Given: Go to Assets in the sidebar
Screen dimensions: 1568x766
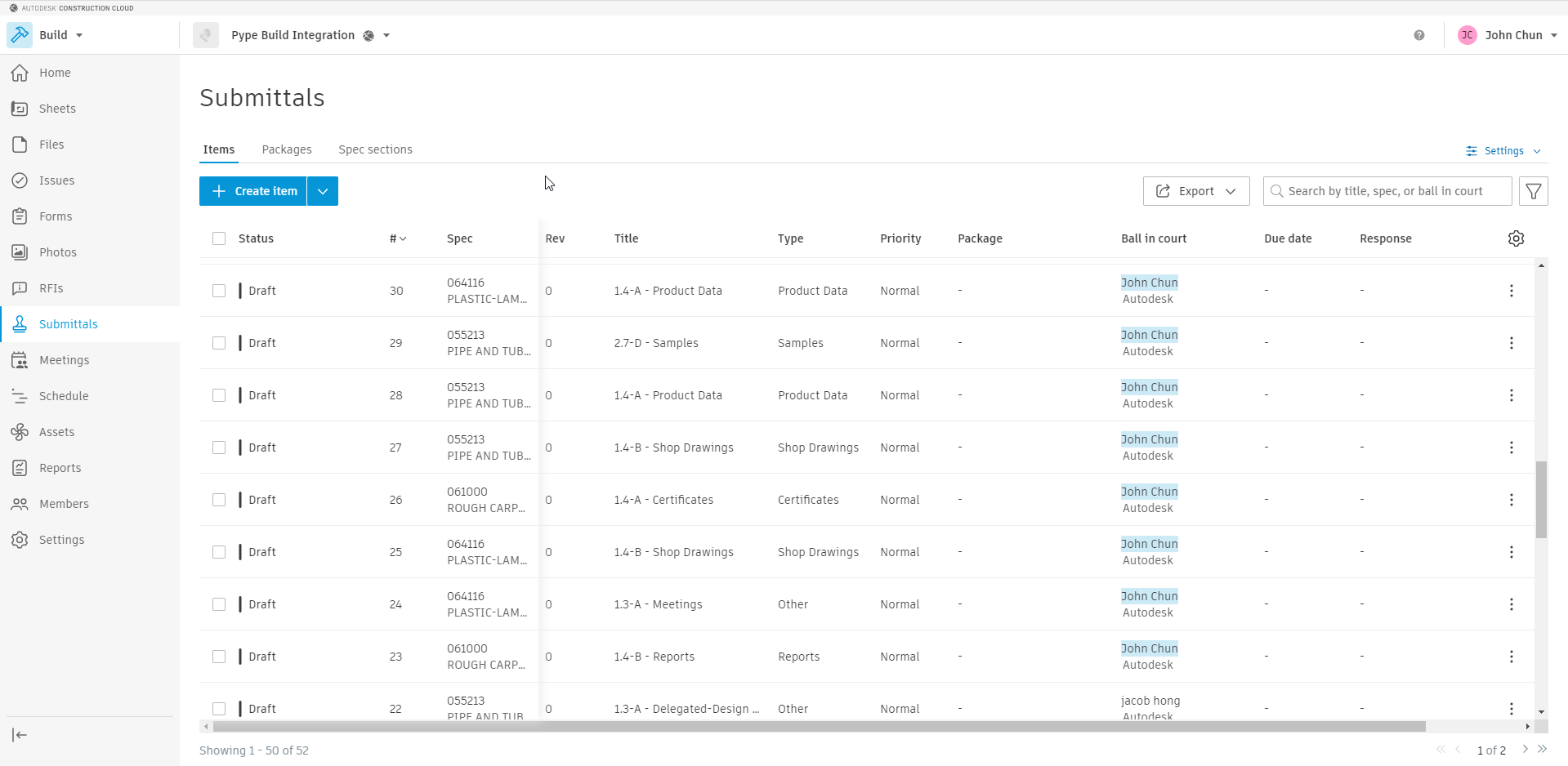Looking at the screenshot, I should pyautogui.click(x=56, y=432).
